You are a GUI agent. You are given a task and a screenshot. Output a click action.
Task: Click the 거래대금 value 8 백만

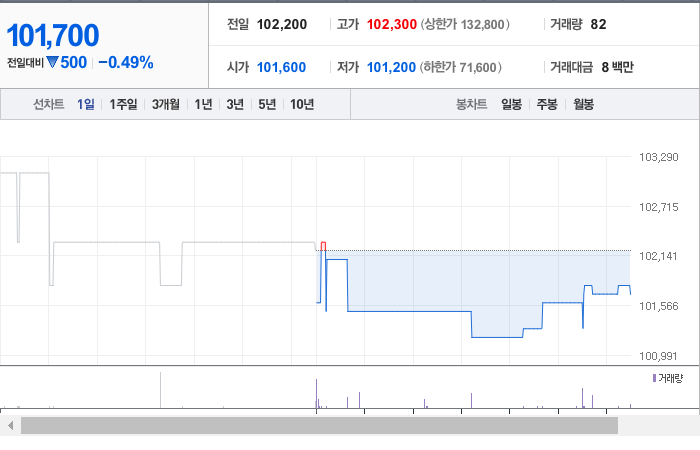(617, 67)
